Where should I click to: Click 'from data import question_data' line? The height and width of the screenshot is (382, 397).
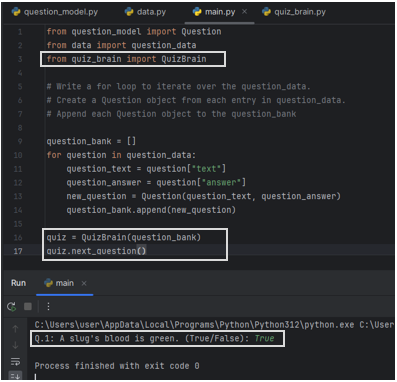click(x=121, y=45)
